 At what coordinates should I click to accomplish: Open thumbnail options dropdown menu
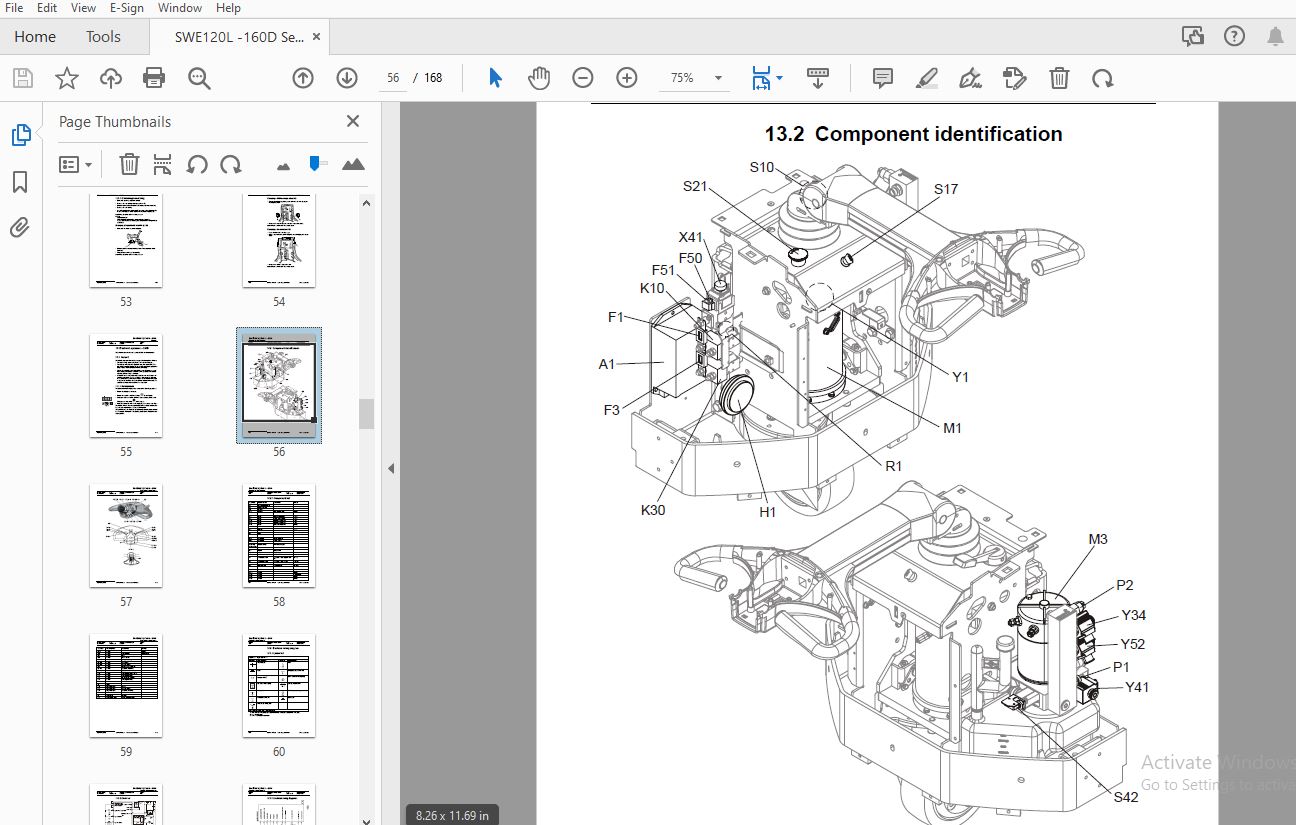[76, 164]
